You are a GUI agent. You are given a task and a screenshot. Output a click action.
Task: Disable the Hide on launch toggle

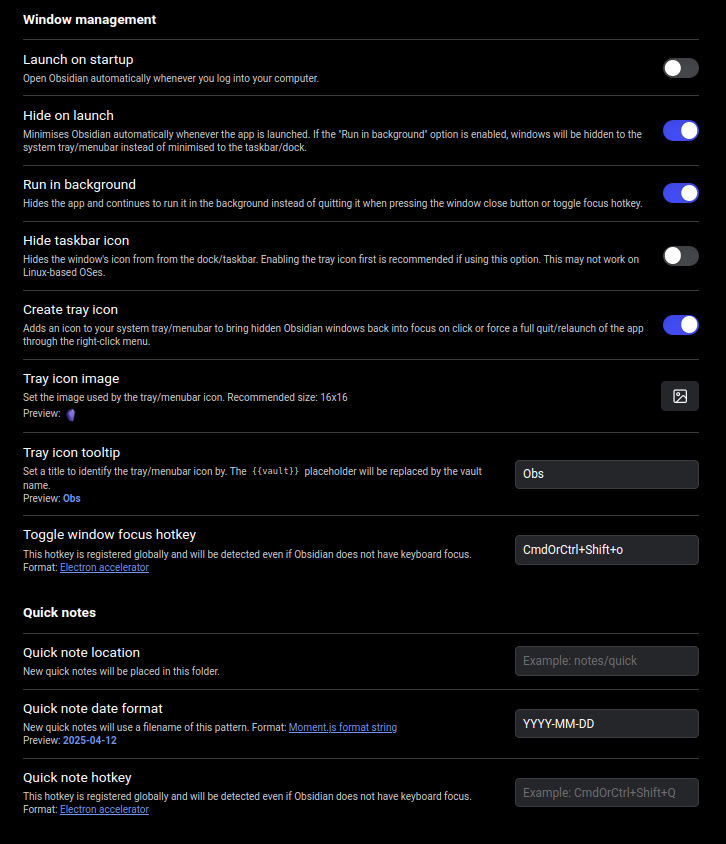[x=681, y=131]
